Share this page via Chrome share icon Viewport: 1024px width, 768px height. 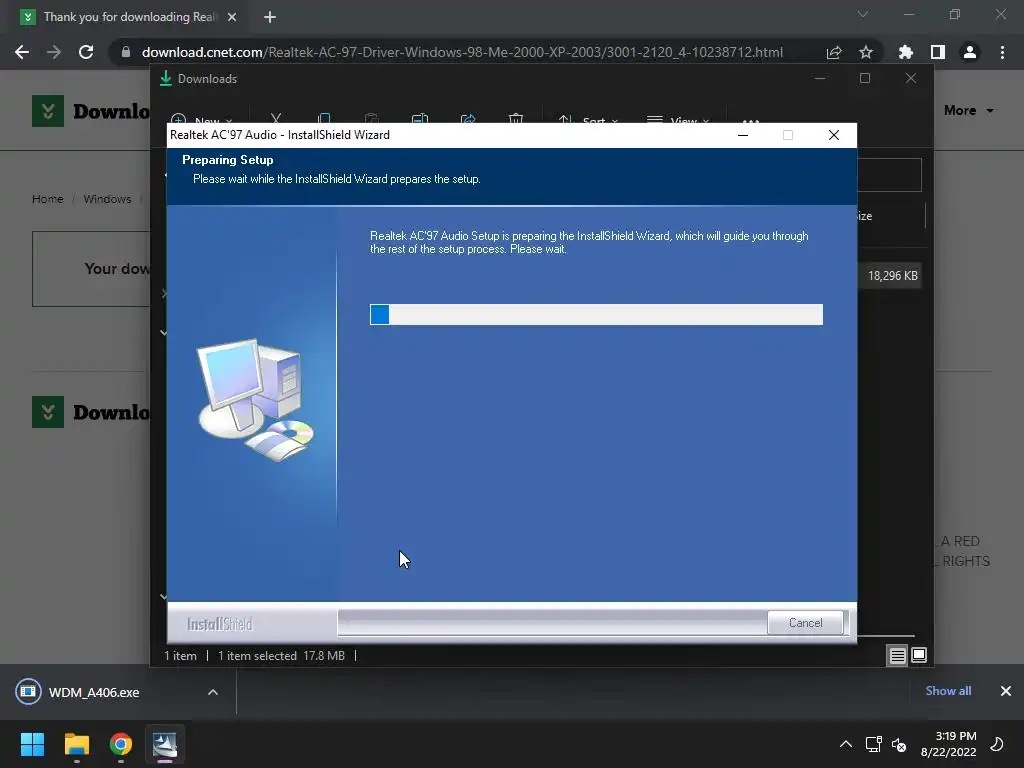(x=834, y=52)
